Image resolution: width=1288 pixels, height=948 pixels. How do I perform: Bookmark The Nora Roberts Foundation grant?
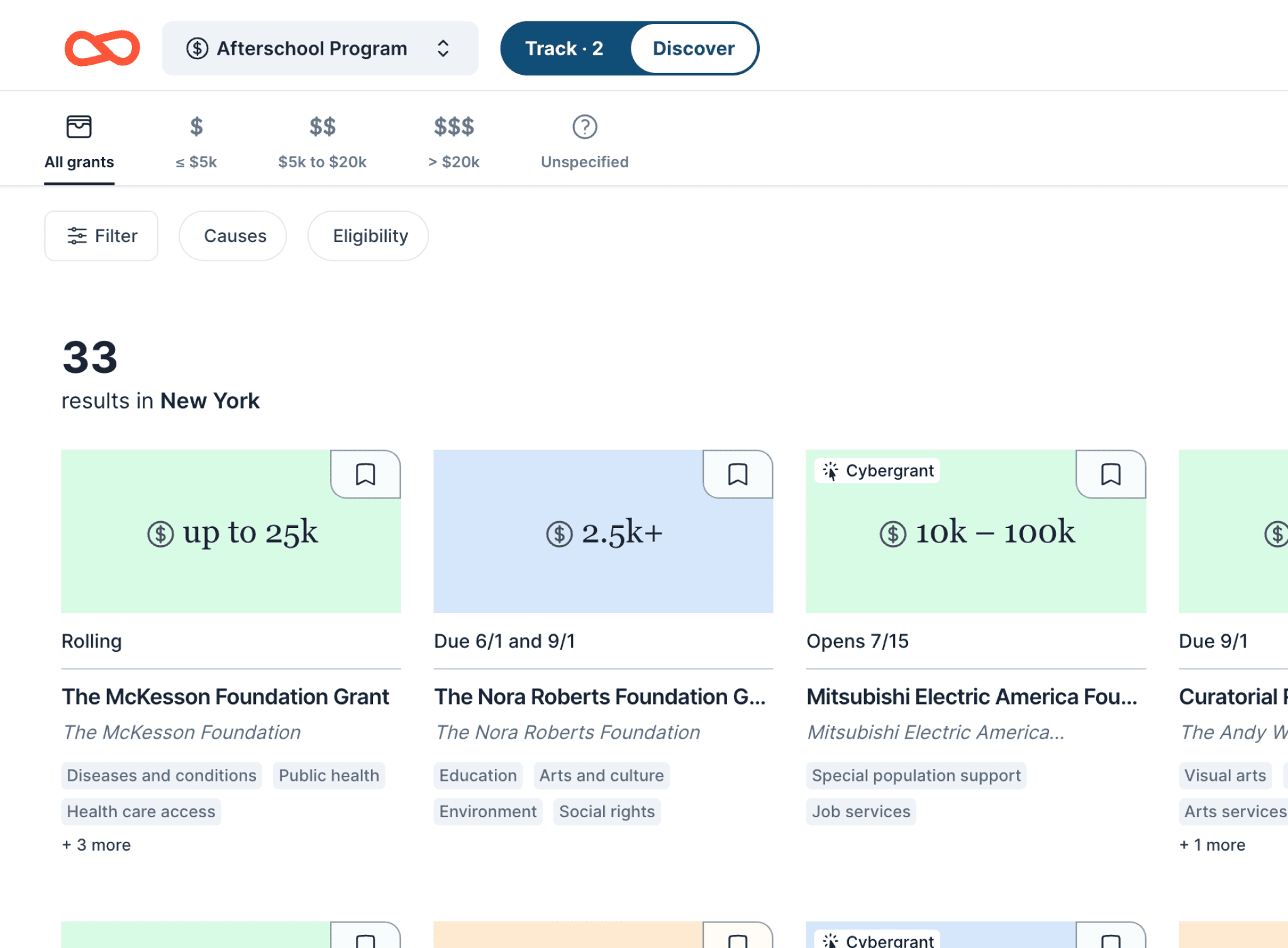738,474
